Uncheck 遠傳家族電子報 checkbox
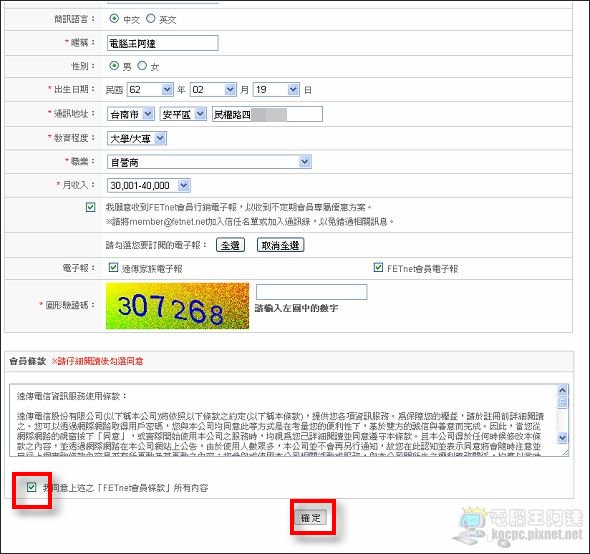Screen dimensions: 590x554 [113, 268]
